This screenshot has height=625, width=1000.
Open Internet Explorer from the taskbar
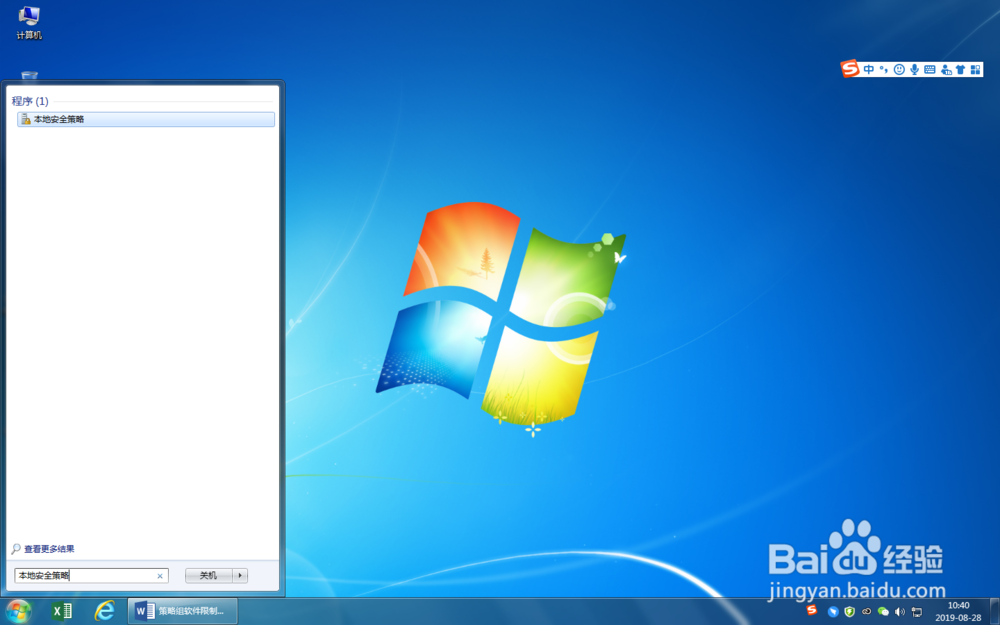104,611
